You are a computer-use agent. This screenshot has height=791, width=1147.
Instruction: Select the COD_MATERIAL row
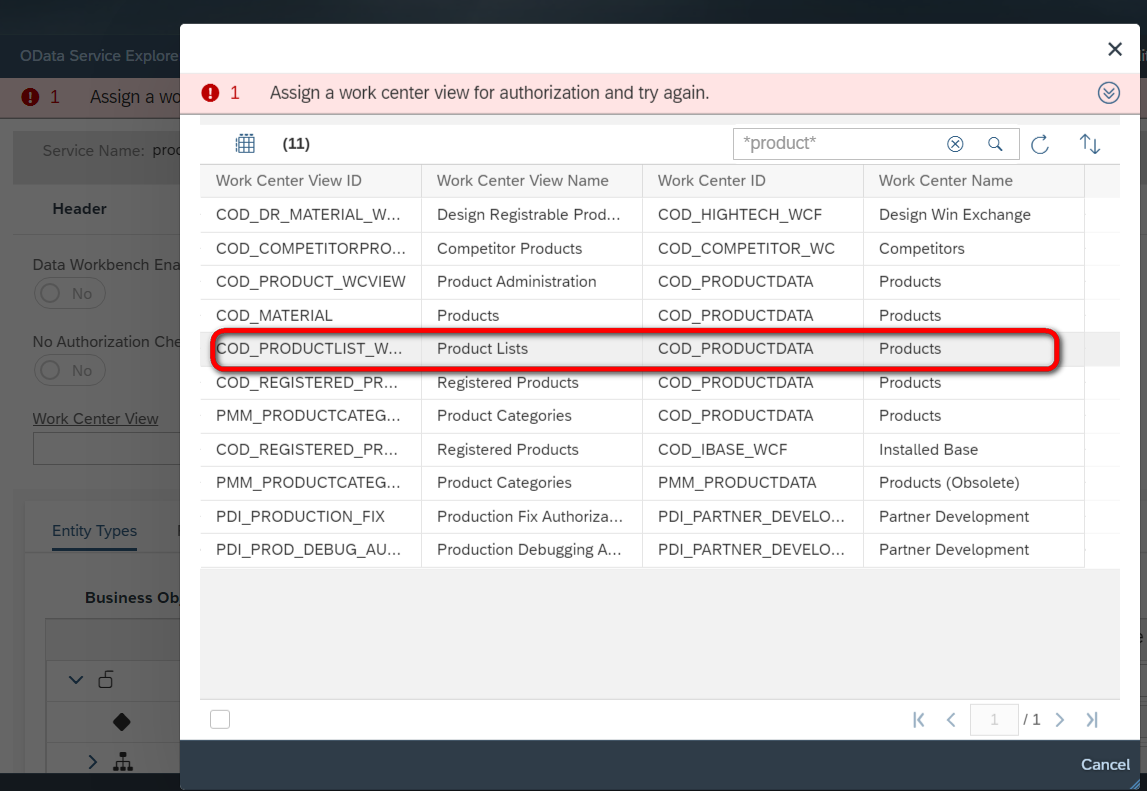(642, 315)
